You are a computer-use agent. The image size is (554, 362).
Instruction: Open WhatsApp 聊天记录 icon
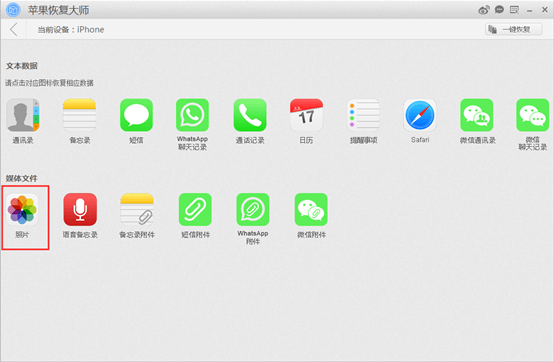point(193,115)
